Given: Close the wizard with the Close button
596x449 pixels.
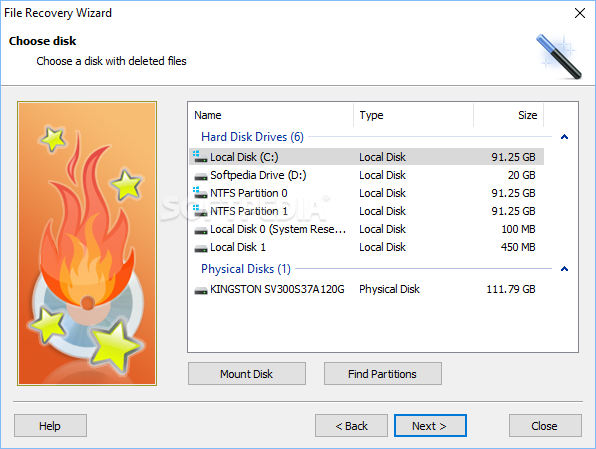Looking at the screenshot, I should point(545,426).
